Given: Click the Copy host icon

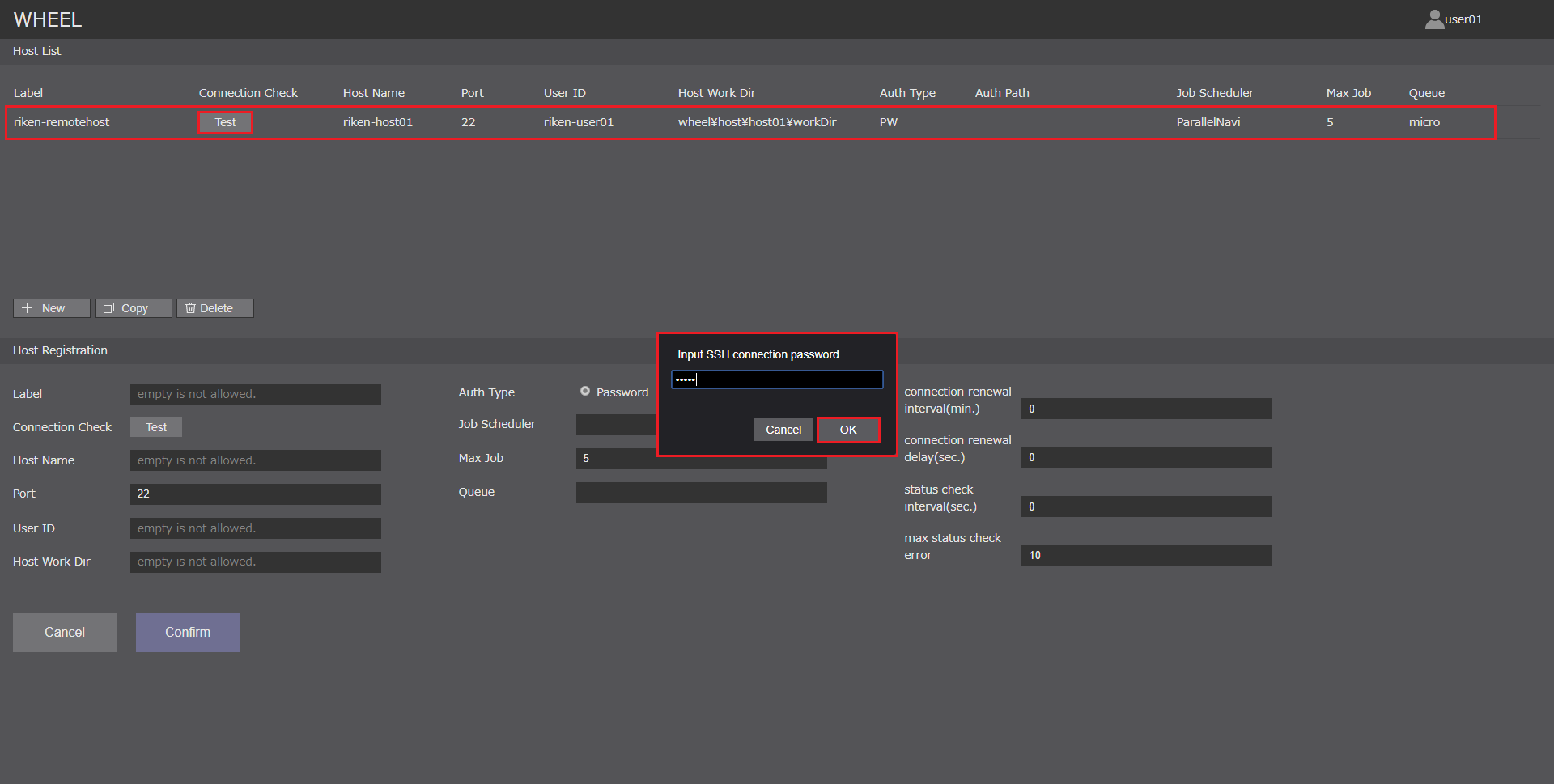Looking at the screenshot, I should pos(108,308).
